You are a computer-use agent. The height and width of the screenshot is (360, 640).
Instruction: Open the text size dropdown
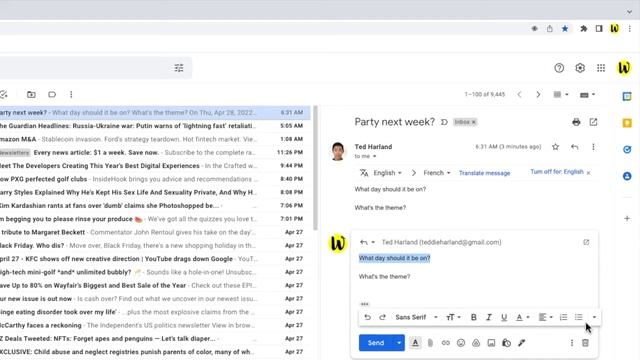pyautogui.click(x=453, y=317)
